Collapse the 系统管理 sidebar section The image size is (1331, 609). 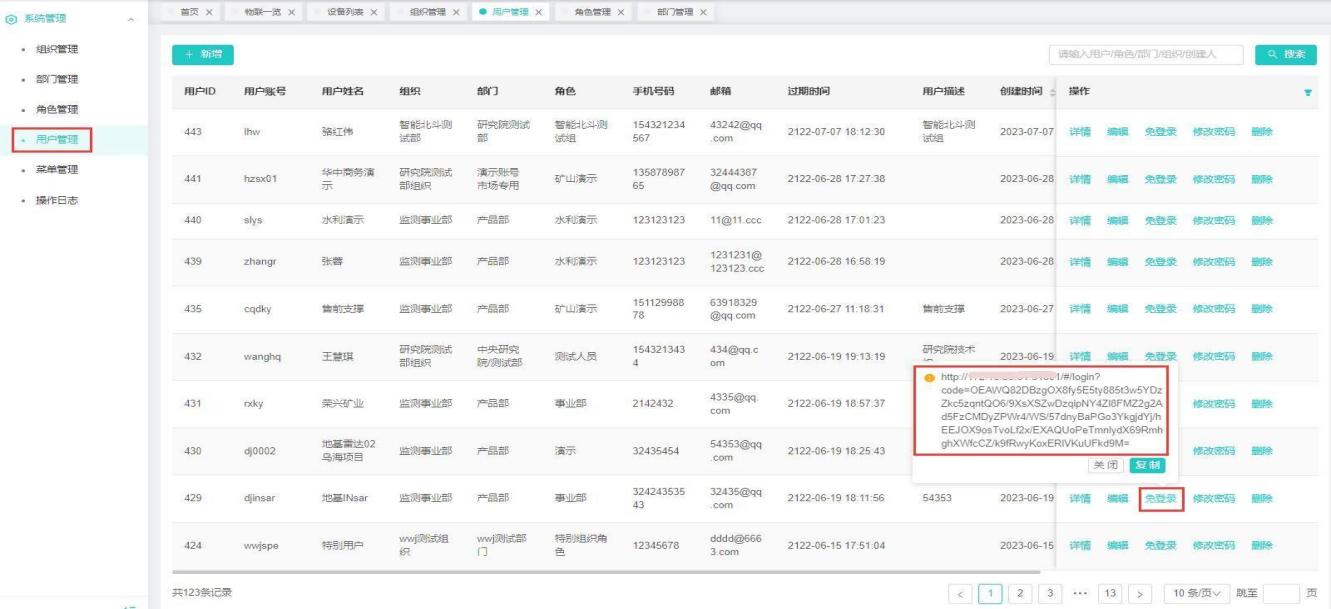point(131,20)
